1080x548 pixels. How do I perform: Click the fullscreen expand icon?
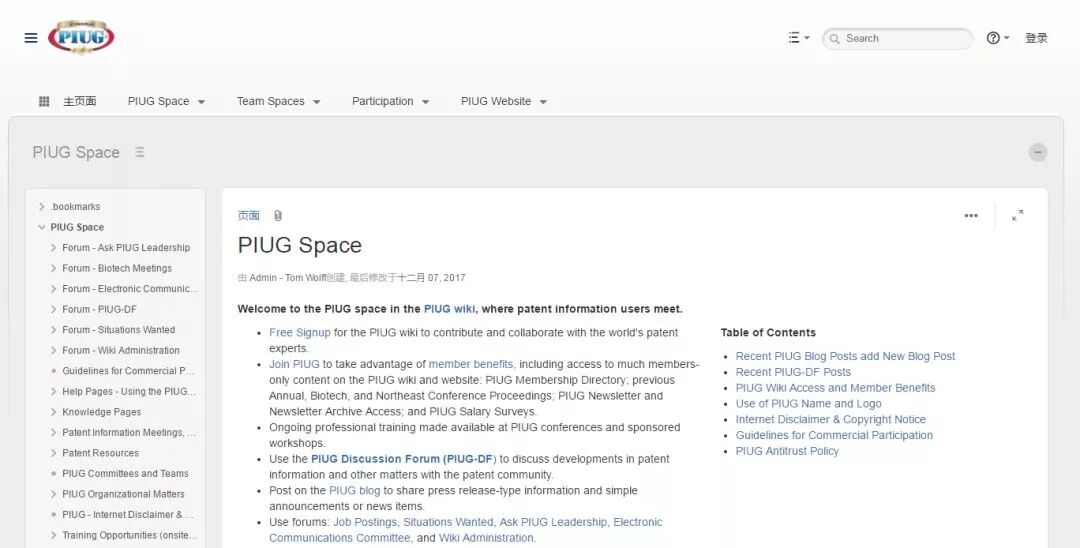[1017, 215]
